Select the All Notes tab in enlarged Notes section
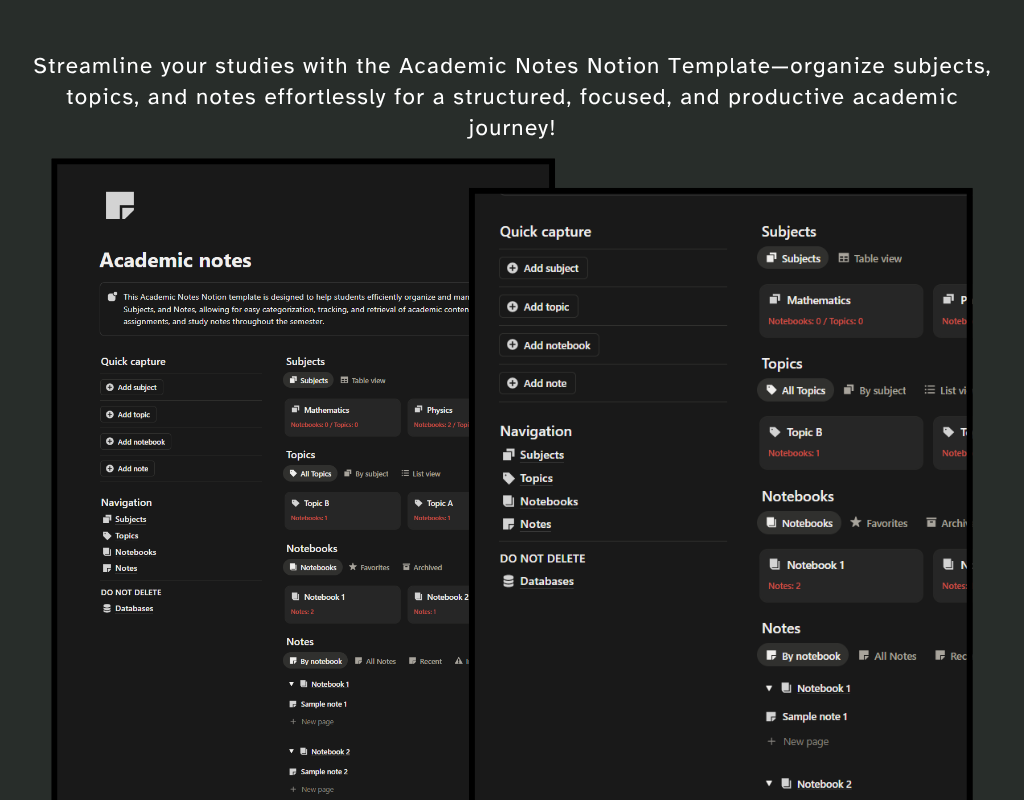Viewport: 1024px width, 800px height. [887, 656]
